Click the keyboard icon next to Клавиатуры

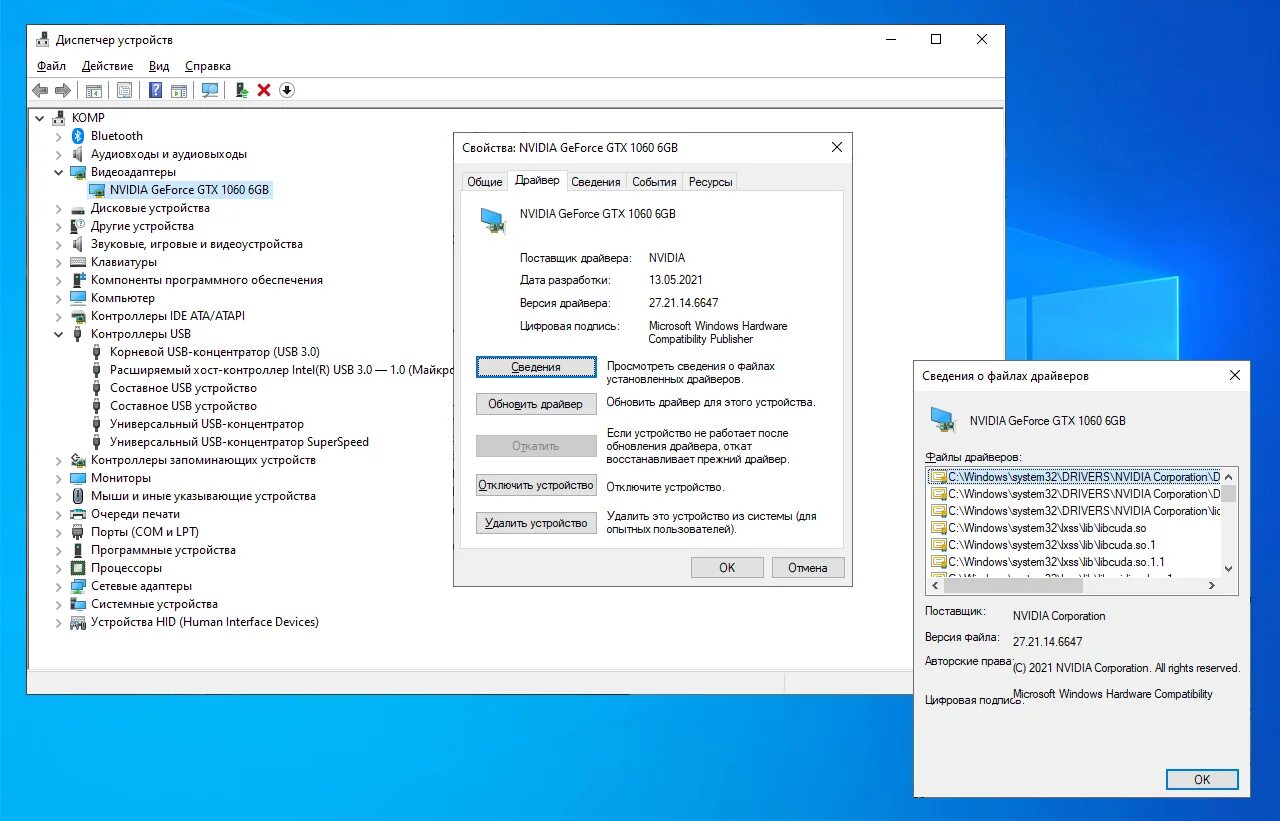coord(79,262)
